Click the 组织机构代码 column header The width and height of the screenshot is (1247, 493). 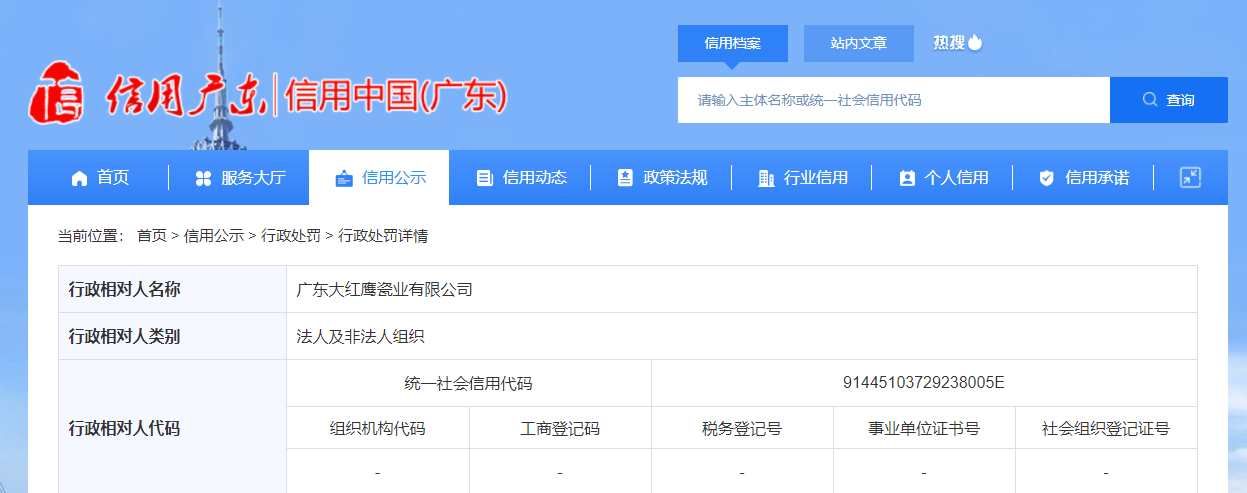(x=378, y=429)
